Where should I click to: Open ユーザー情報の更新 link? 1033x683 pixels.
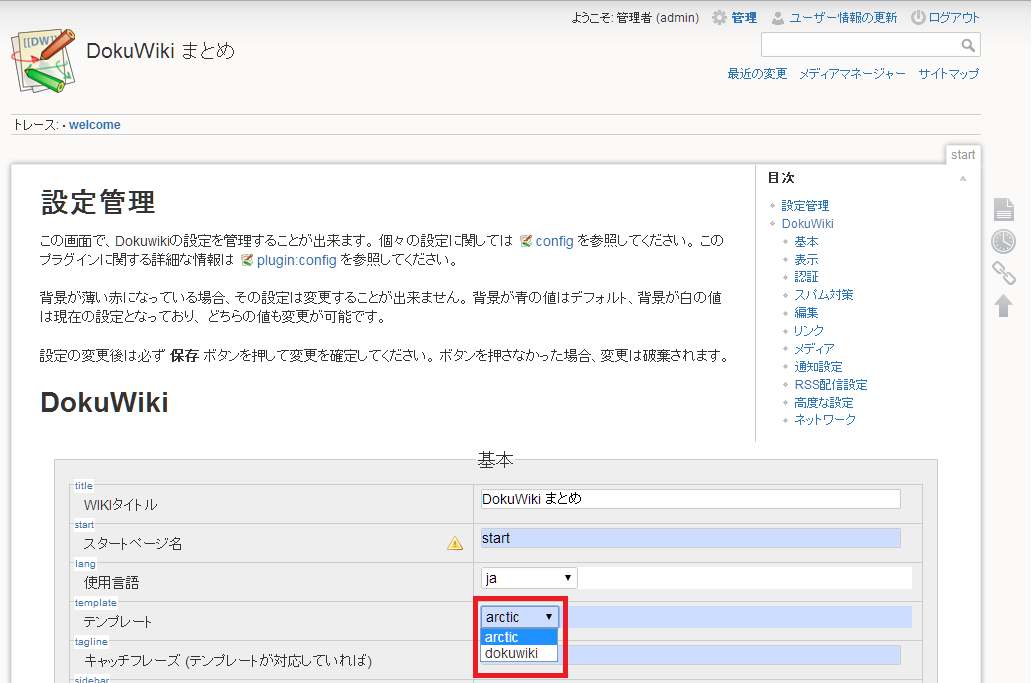tap(843, 18)
